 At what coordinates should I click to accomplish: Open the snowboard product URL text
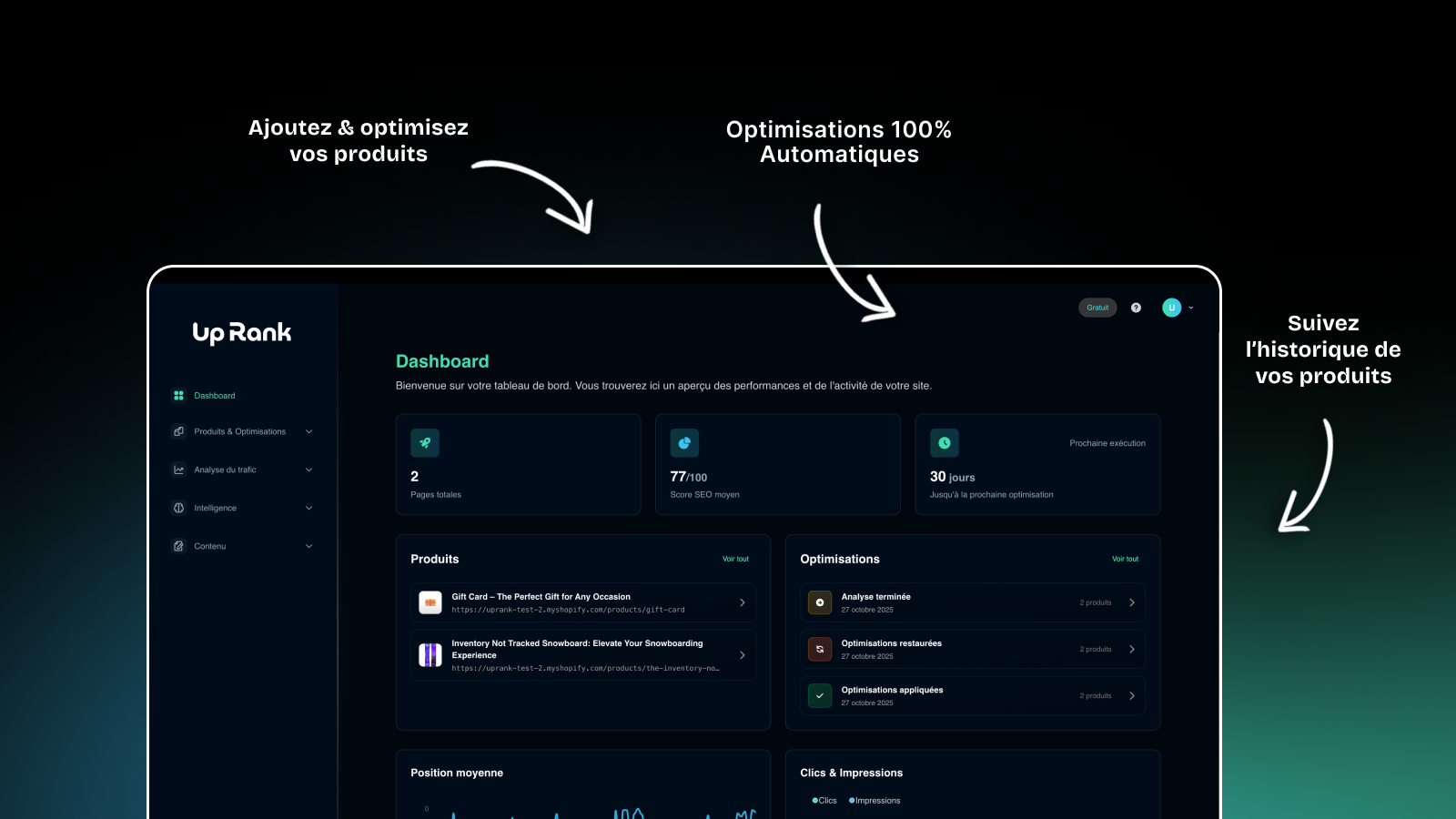tap(585, 668)
